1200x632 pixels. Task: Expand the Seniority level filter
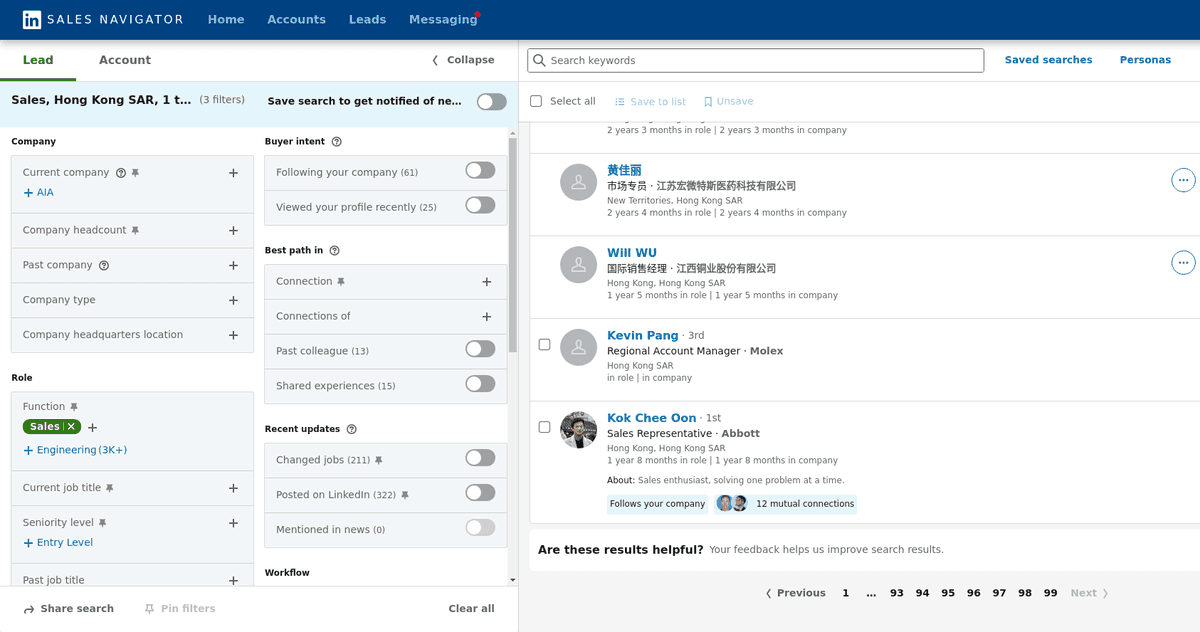pos(233,524)
